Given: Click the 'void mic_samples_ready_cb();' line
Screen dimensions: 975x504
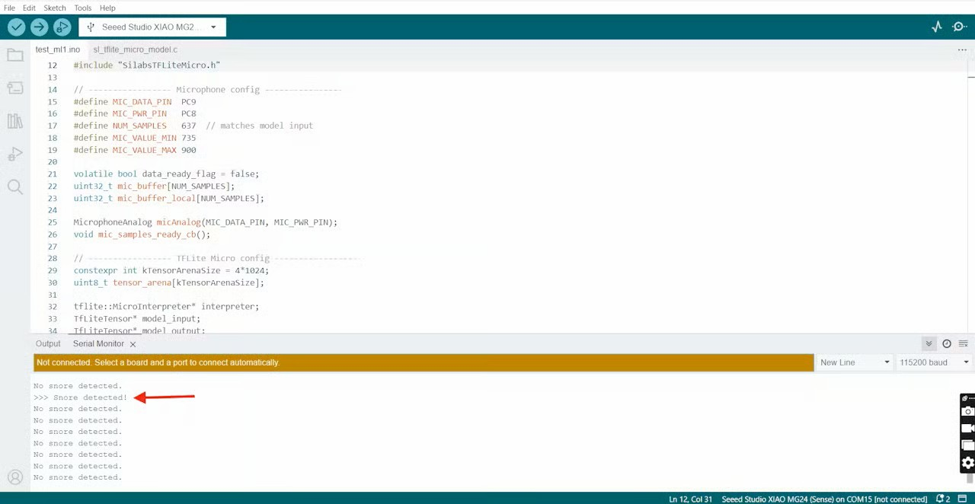Looking at the screenshot, I should pos(142,234).
